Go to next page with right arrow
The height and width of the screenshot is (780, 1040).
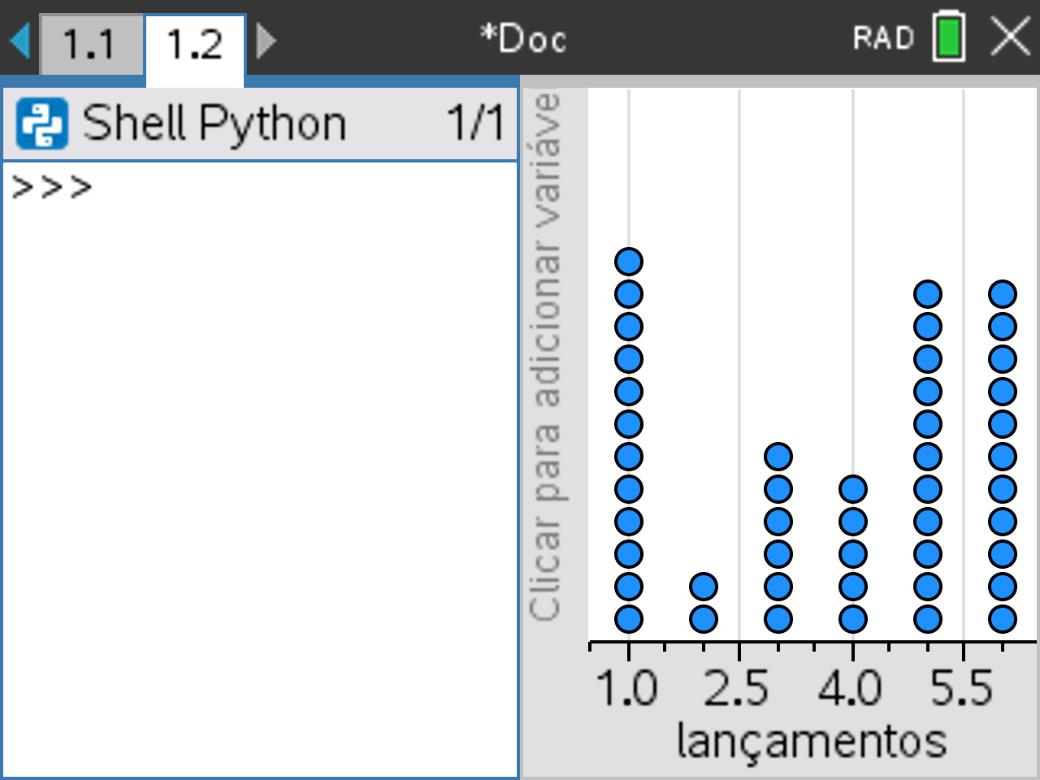266,41
